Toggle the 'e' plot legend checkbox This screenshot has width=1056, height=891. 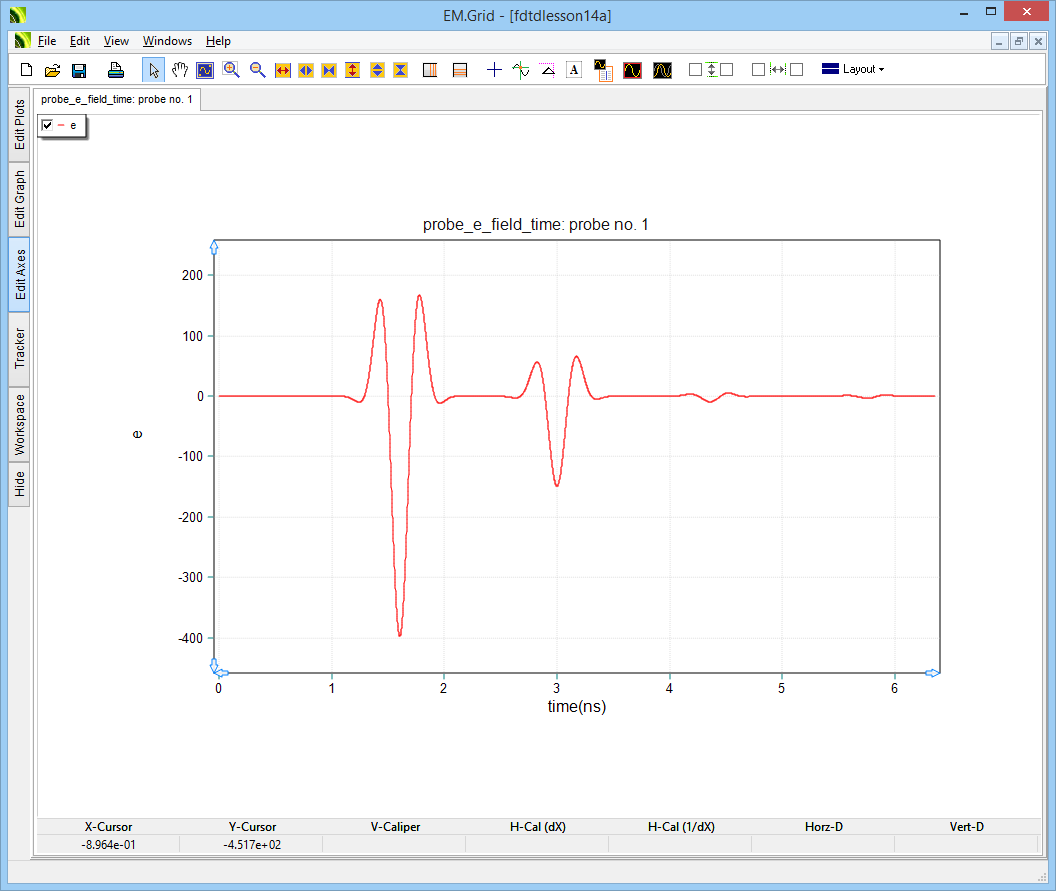click(47, 125)
